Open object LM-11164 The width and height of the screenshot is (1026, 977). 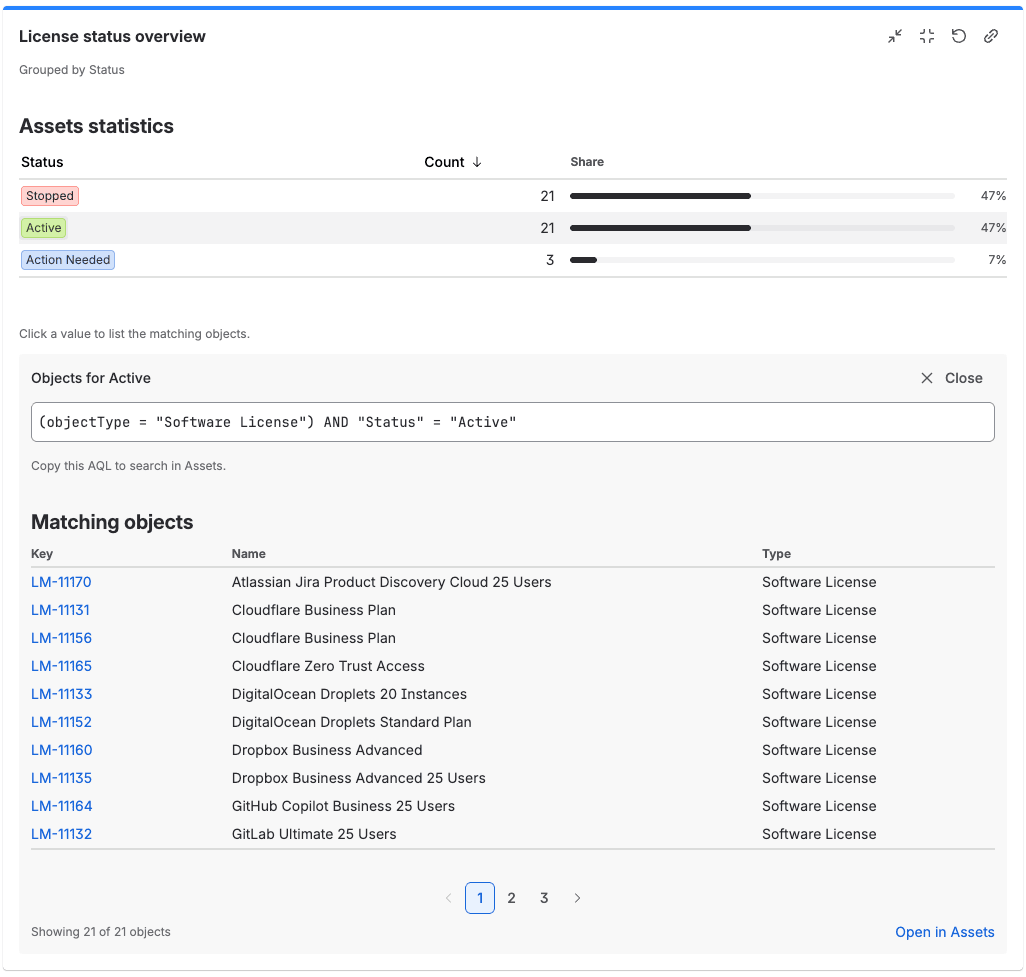tap(62, 806)
